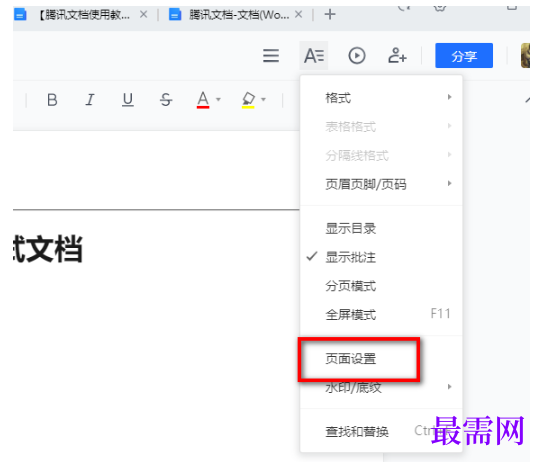Screen dimensions: 543x462
Task: Open the hamburger menu icon
Action: pos(271,56)
